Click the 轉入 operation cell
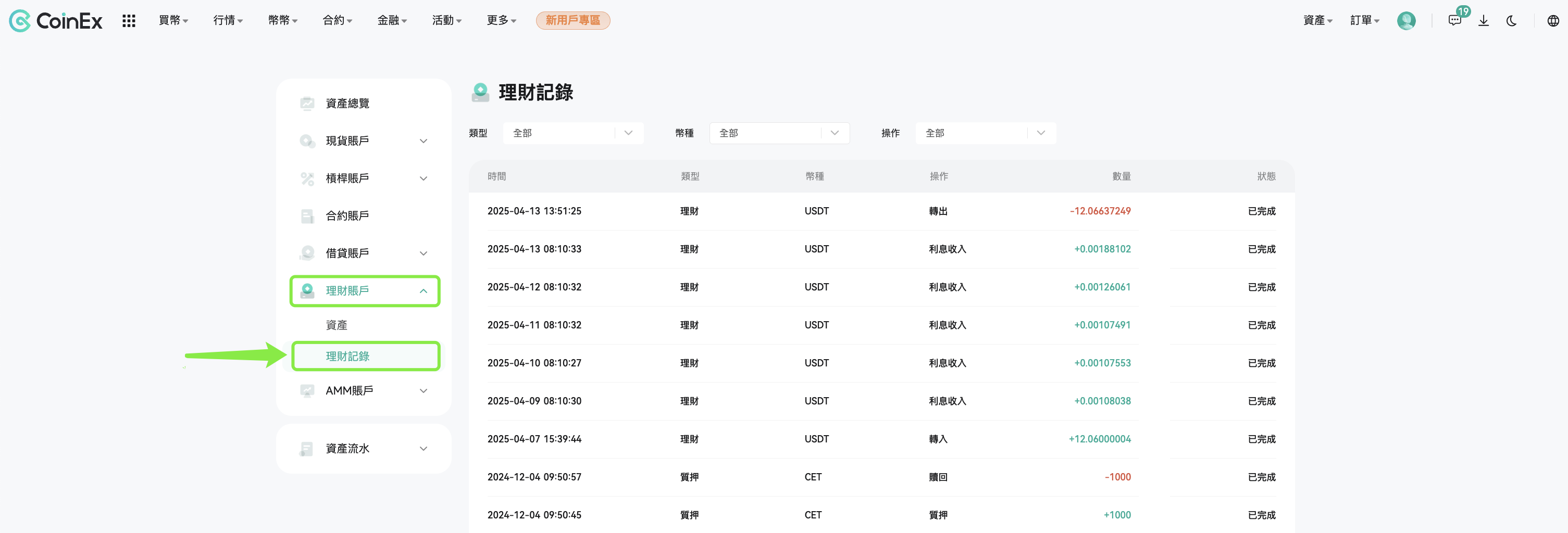Viewport: 1568px width, 533px height. point(938,439)
